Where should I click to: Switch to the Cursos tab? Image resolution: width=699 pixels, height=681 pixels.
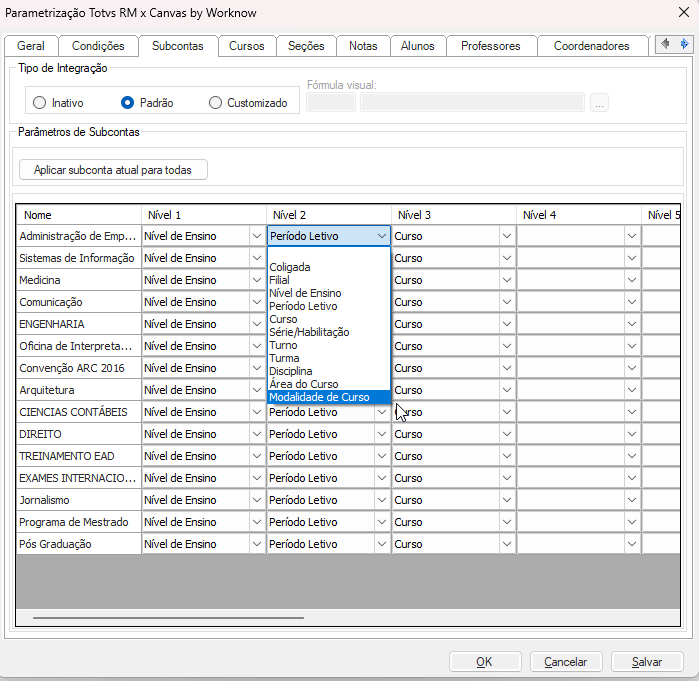coord(246,46)
